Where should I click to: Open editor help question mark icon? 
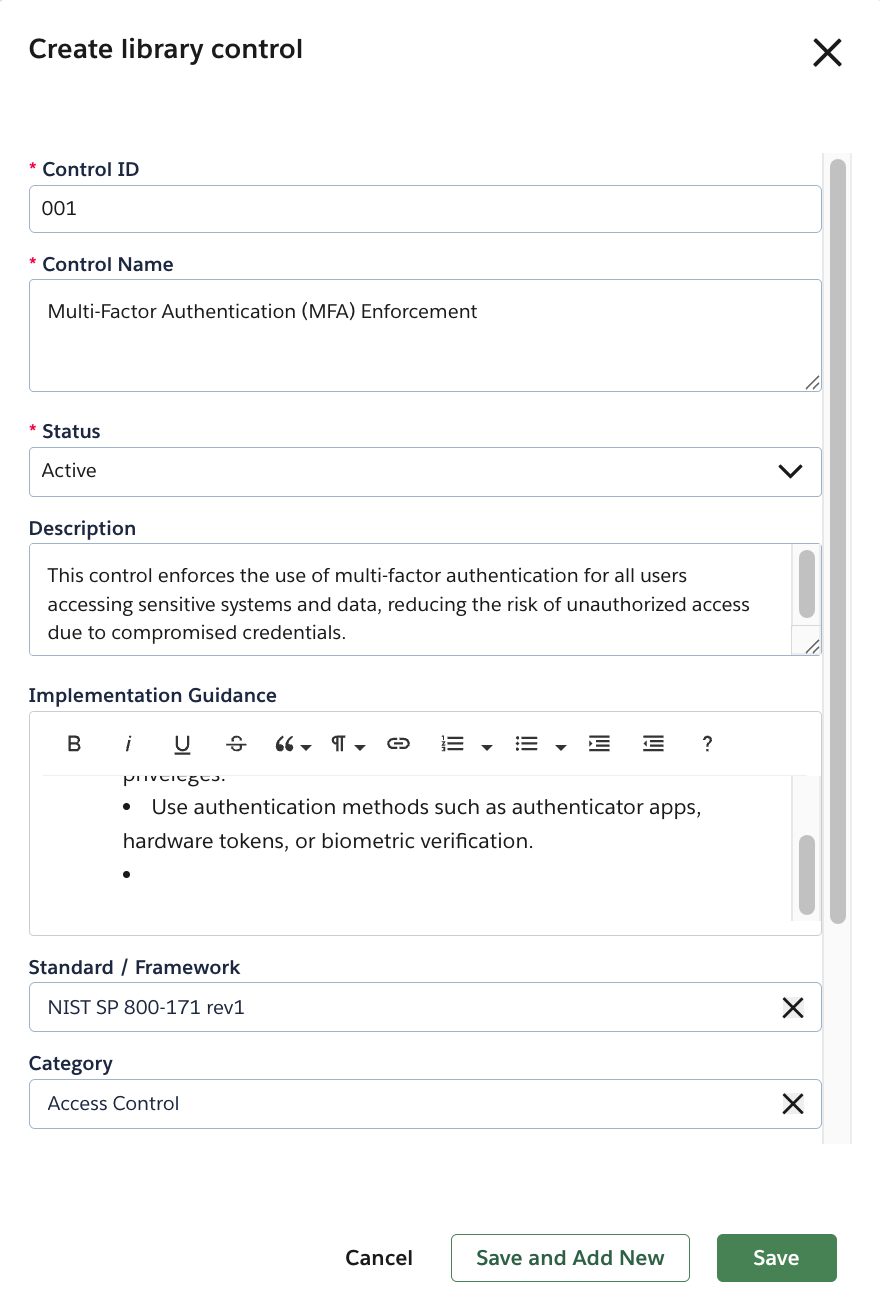707,744
